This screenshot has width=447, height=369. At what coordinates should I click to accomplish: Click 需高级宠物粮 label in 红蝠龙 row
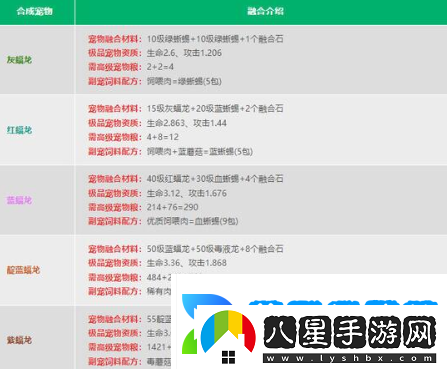pyautogui.click(x=115, y=137)
